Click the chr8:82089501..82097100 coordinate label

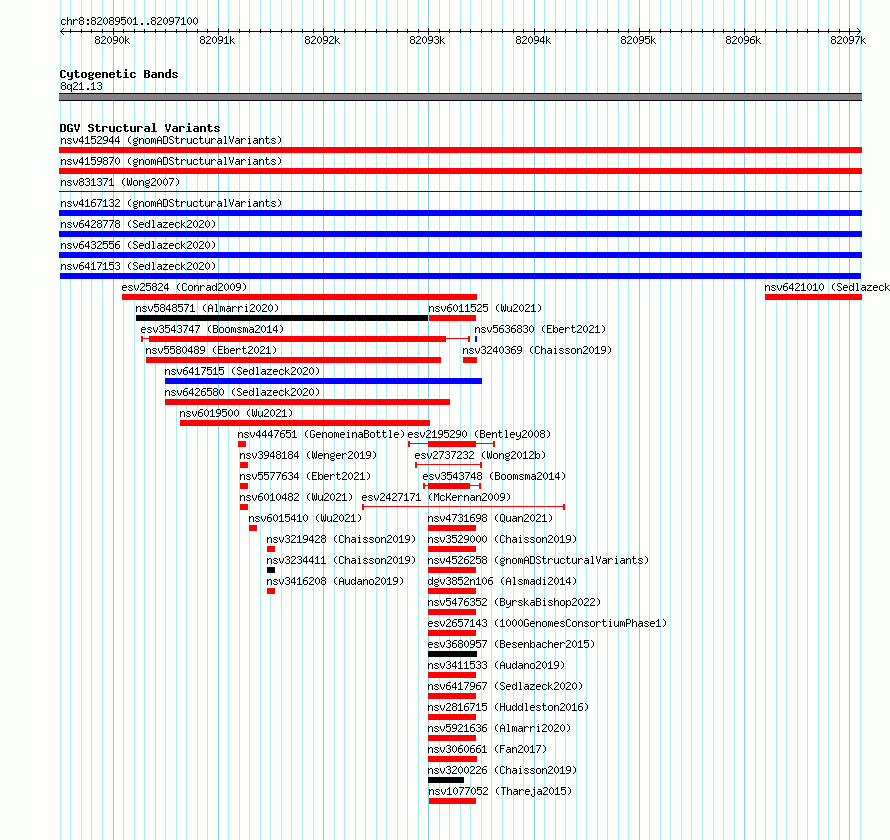coord(129,21)
